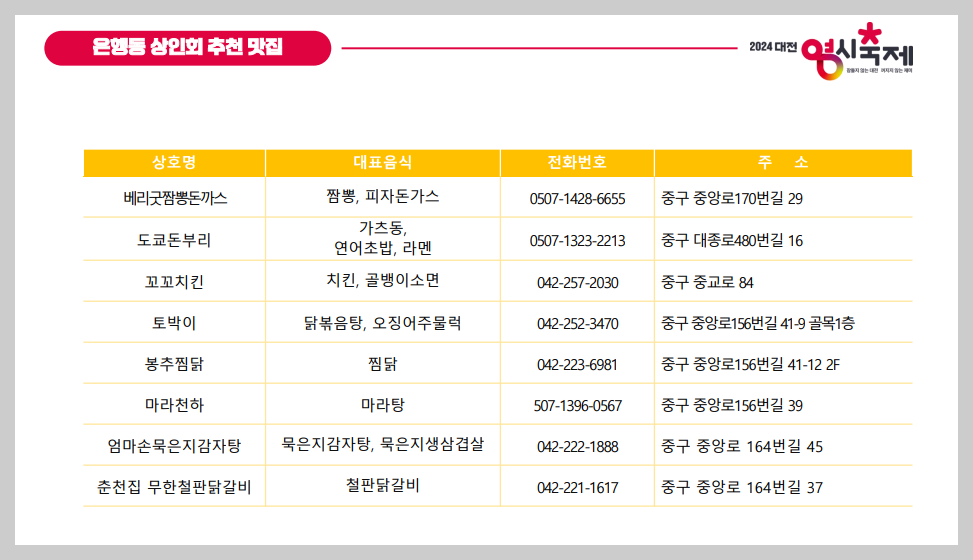Image resolution: width=973 pixels, height=560 pixels.
Task: Click phone number 042-221-1617
Action: [578, 488]
